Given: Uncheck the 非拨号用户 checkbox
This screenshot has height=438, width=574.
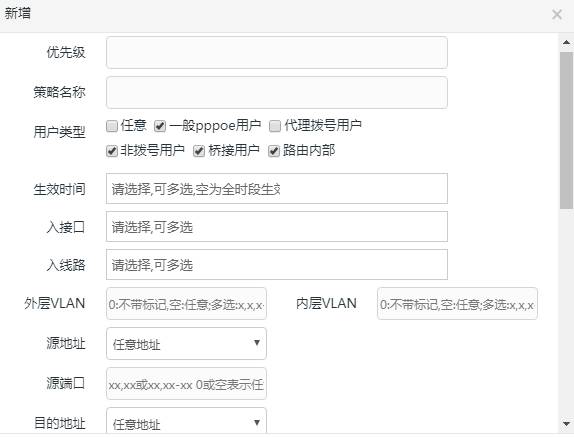Looking at the screenshot, I should point(112,151).
